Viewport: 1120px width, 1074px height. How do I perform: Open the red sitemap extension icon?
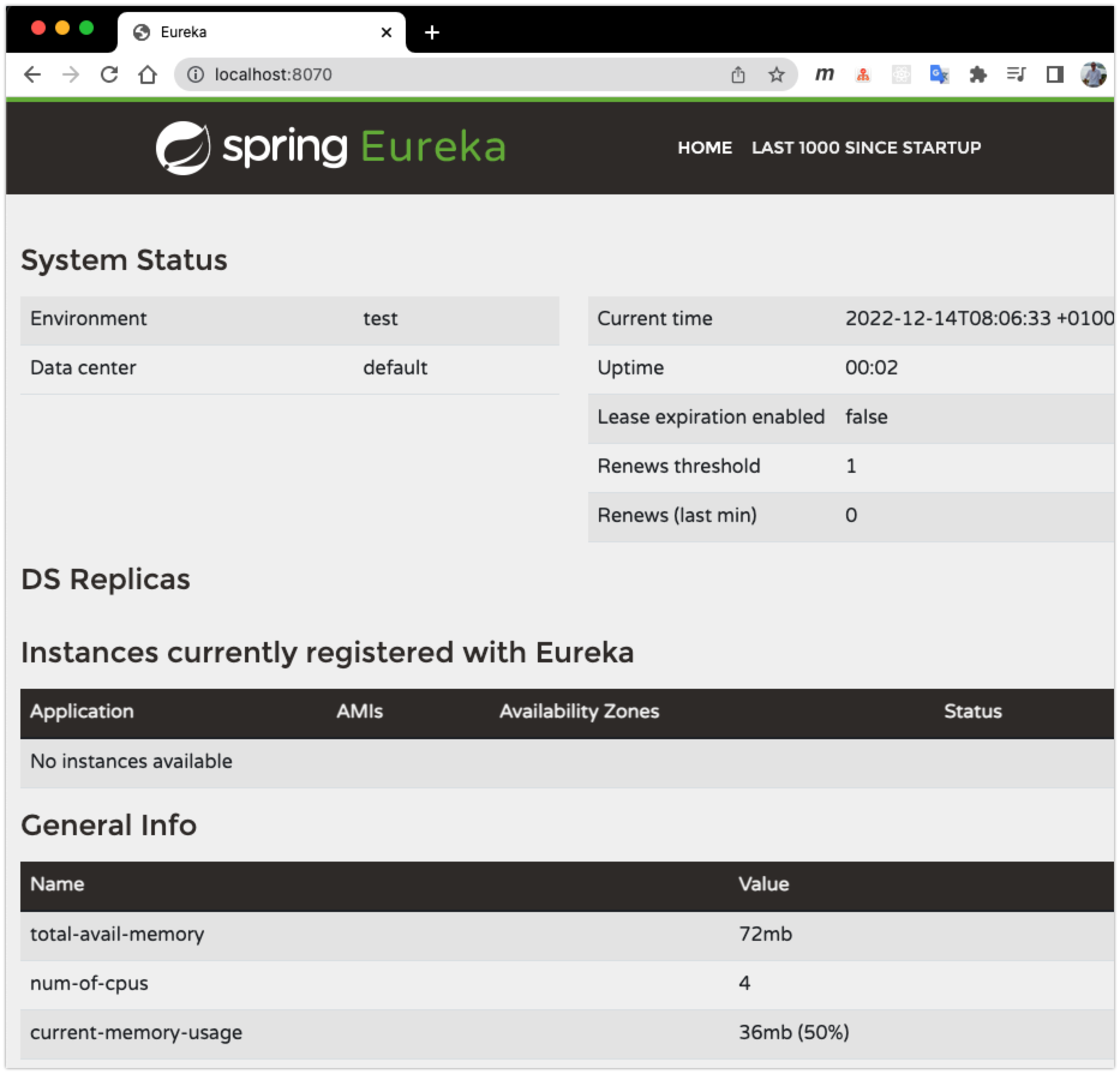point(863,74)
